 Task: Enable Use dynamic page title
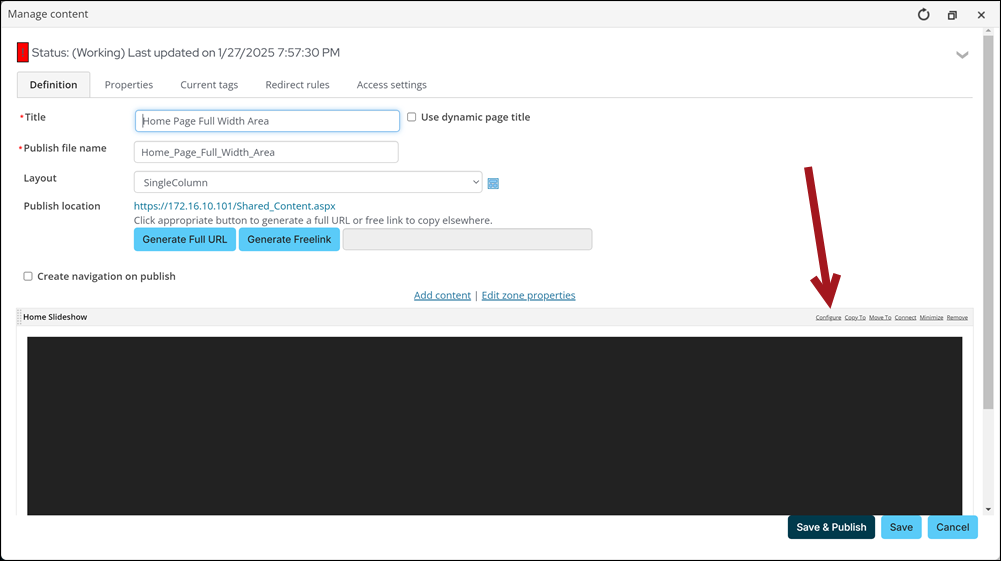(x=411, y=117)
